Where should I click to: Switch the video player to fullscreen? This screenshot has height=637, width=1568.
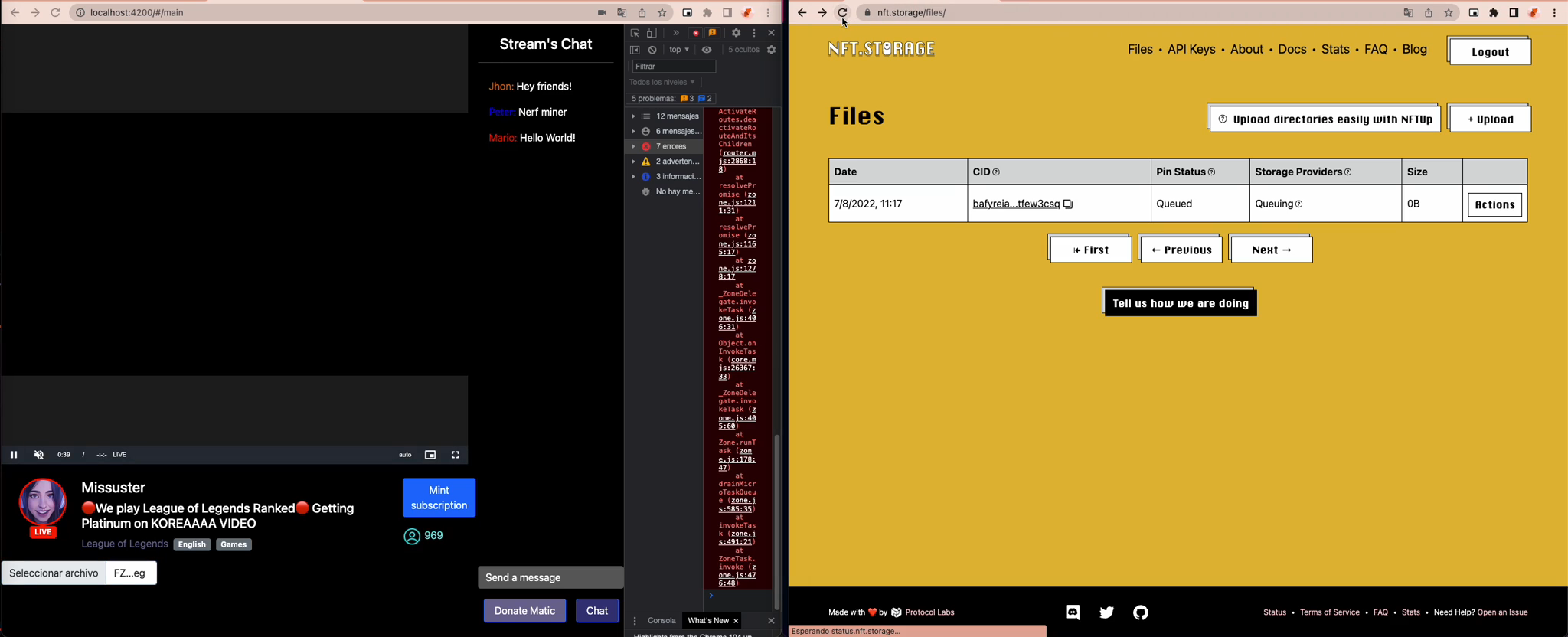(x=456, y=455)
